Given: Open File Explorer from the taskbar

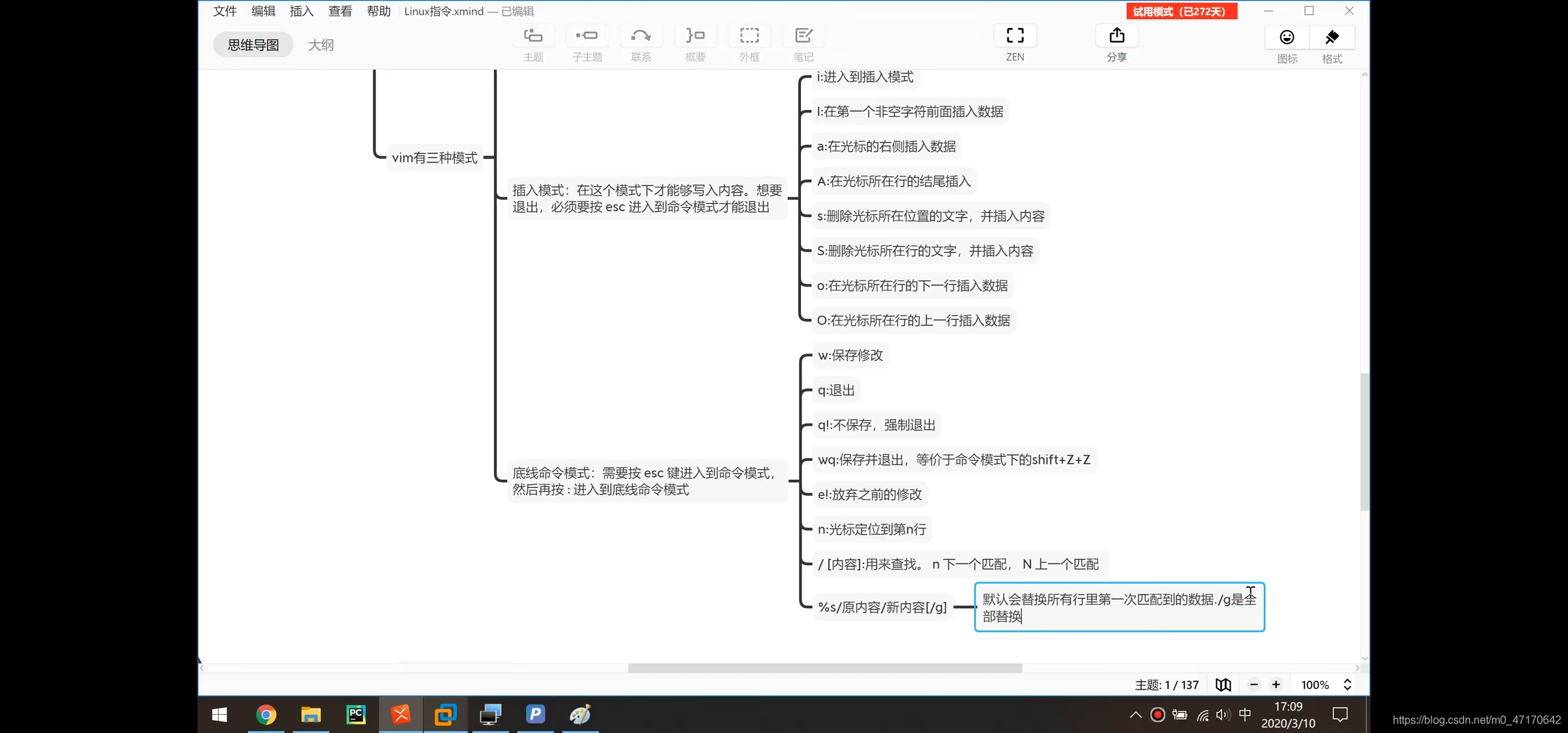Looking at the screenshot, I should pos(311,715).
